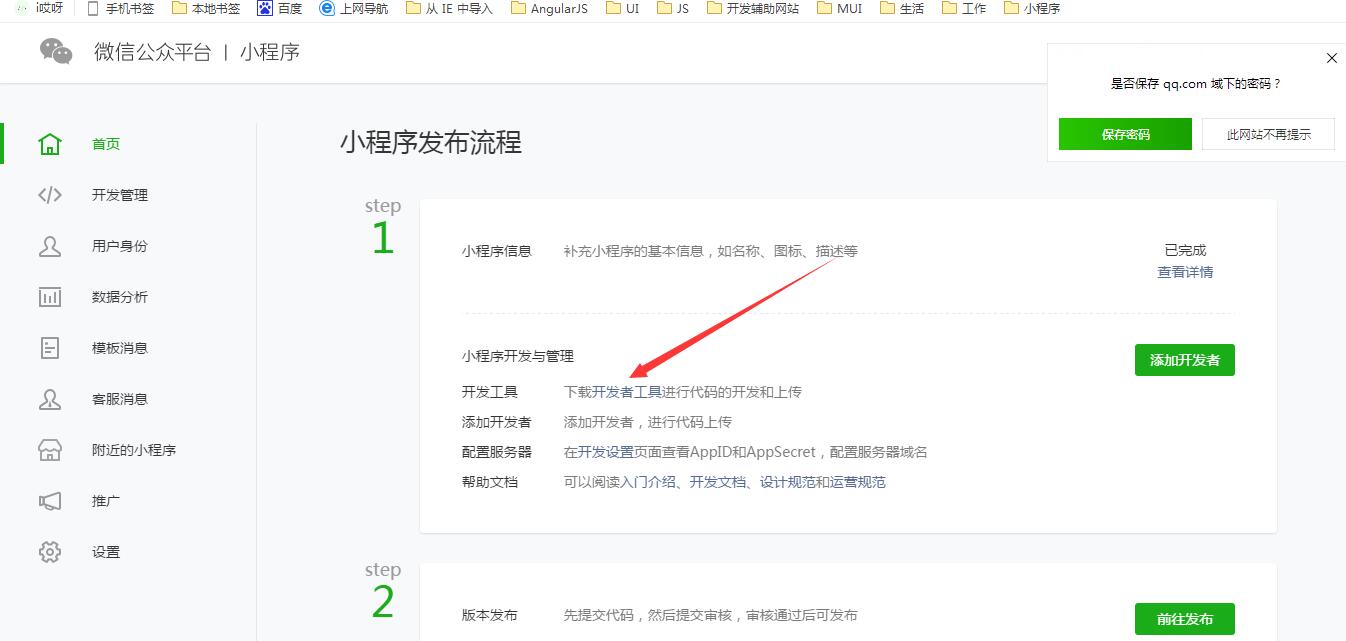1346x641 pixels.
Task: Click the 小程序发布流程 heading
Action: tap(431, 142)
